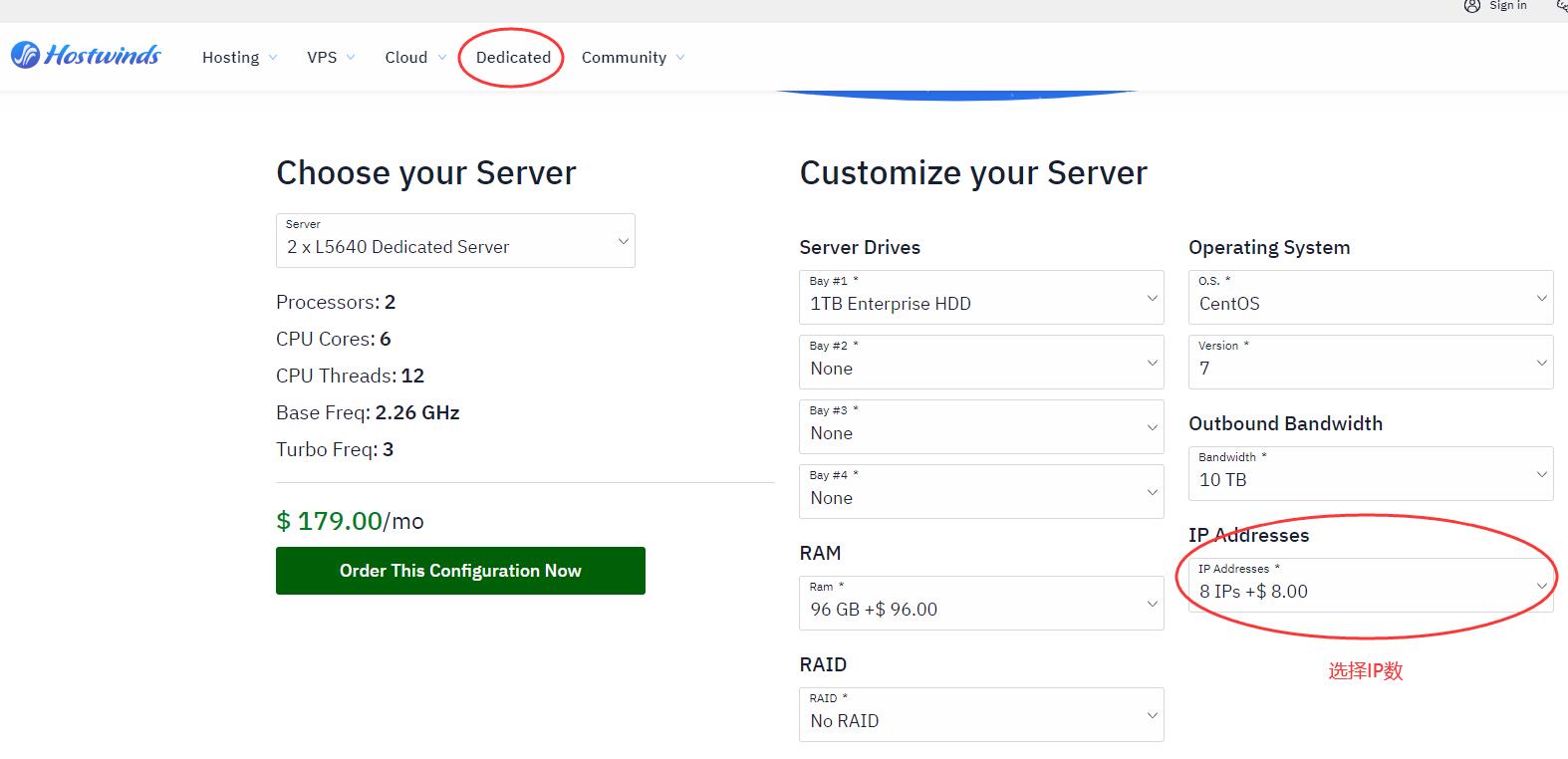Open the Bay #4 drive dropdown
The image size is (1568, 759).
(981, 491)
